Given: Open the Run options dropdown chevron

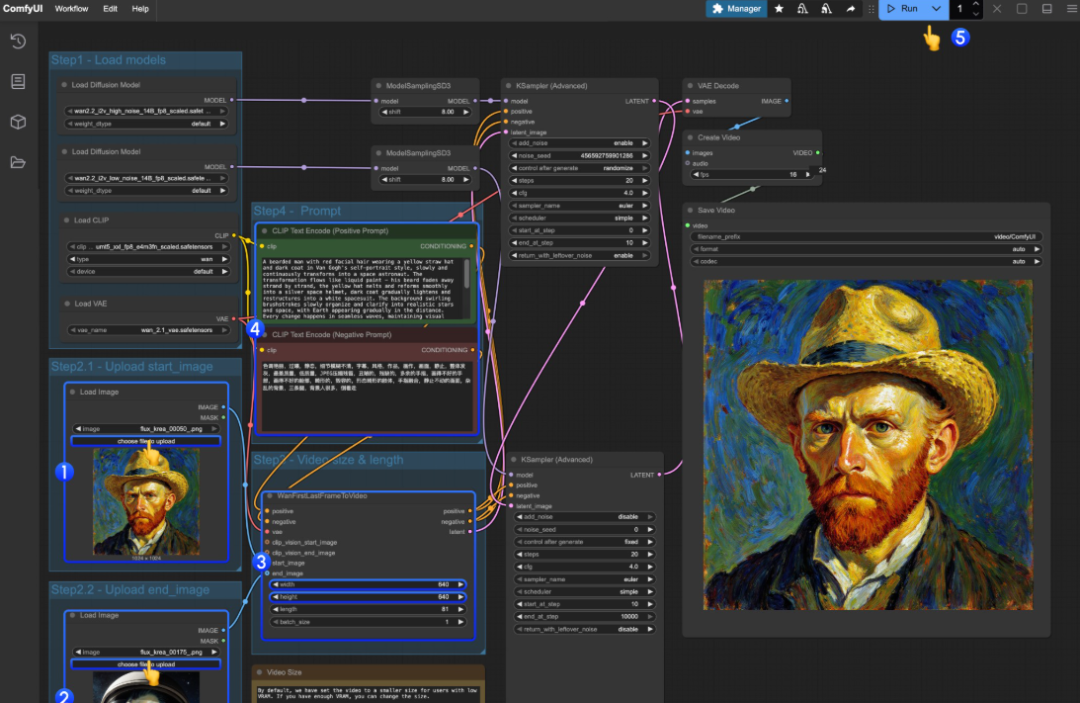Looking at the screenshot, I should point(936,9).
